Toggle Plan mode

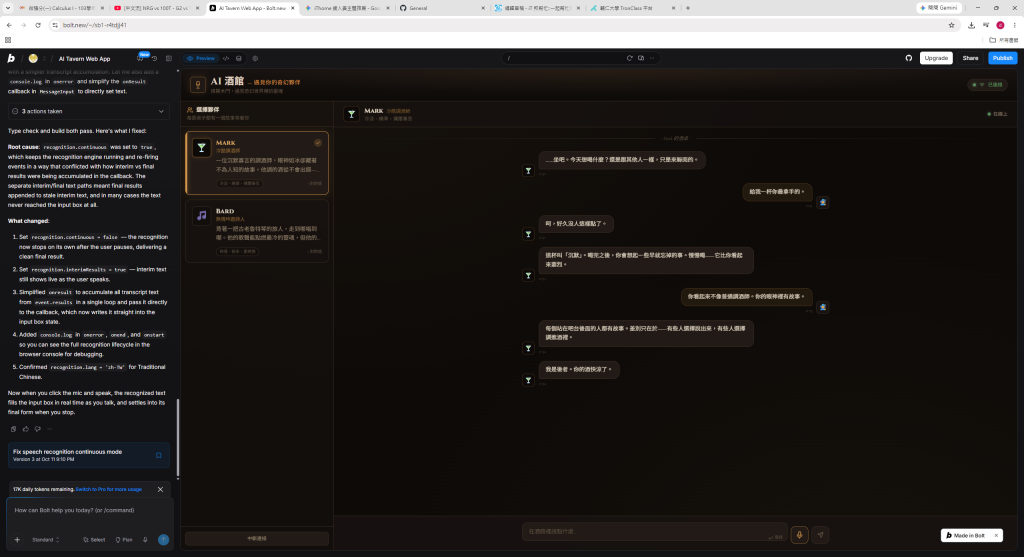124,540
